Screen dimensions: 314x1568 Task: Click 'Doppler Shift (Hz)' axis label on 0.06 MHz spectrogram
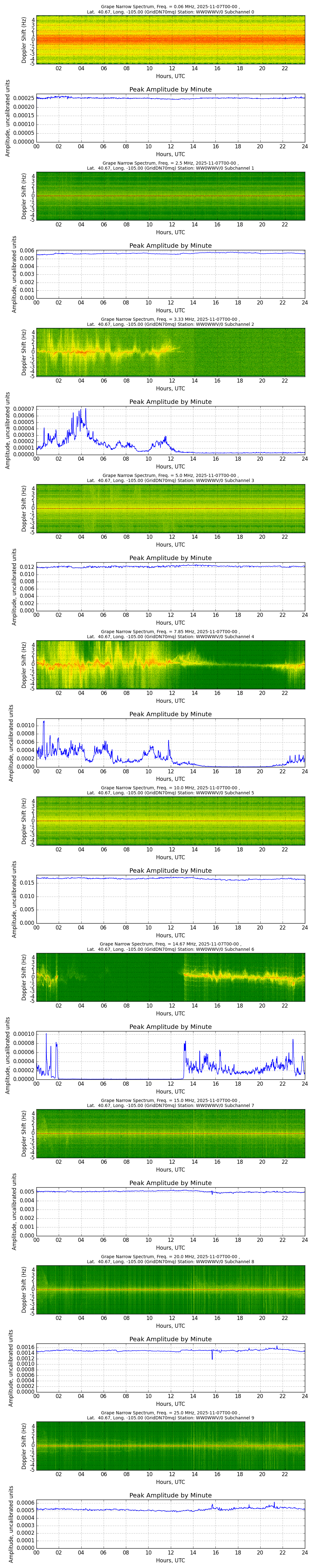click(24, 40)
